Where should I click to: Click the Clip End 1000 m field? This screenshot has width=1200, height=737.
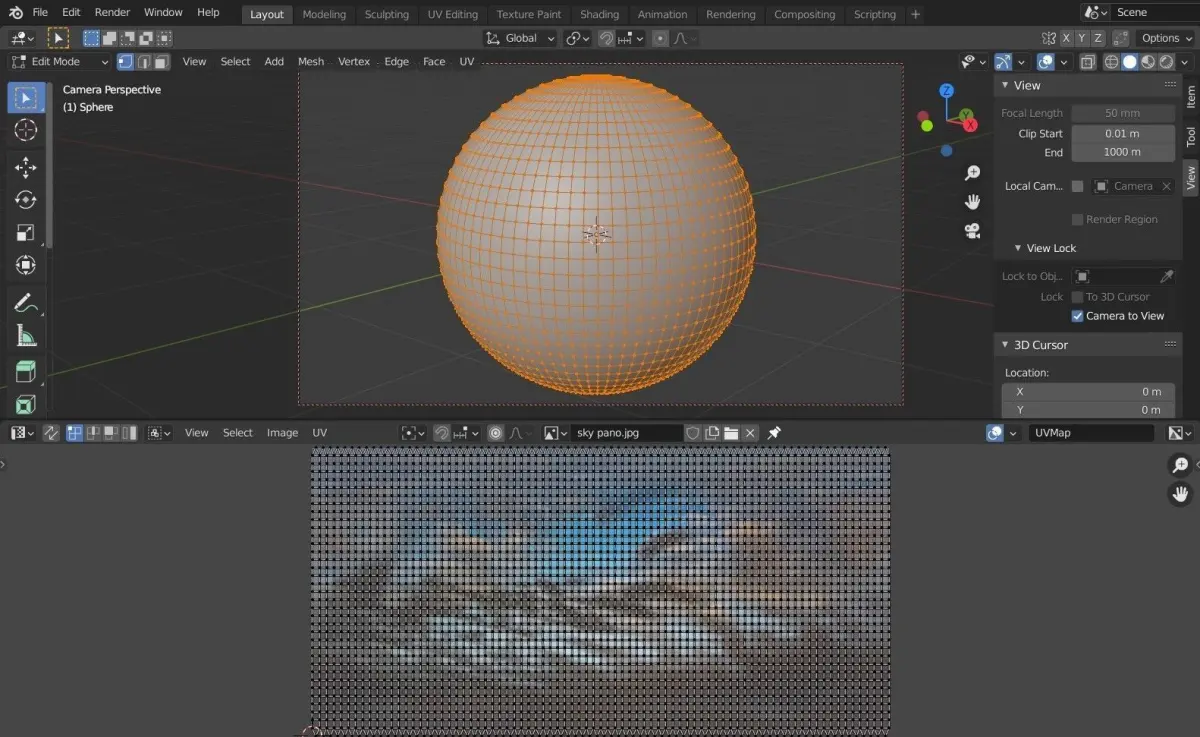point(1123,153)
